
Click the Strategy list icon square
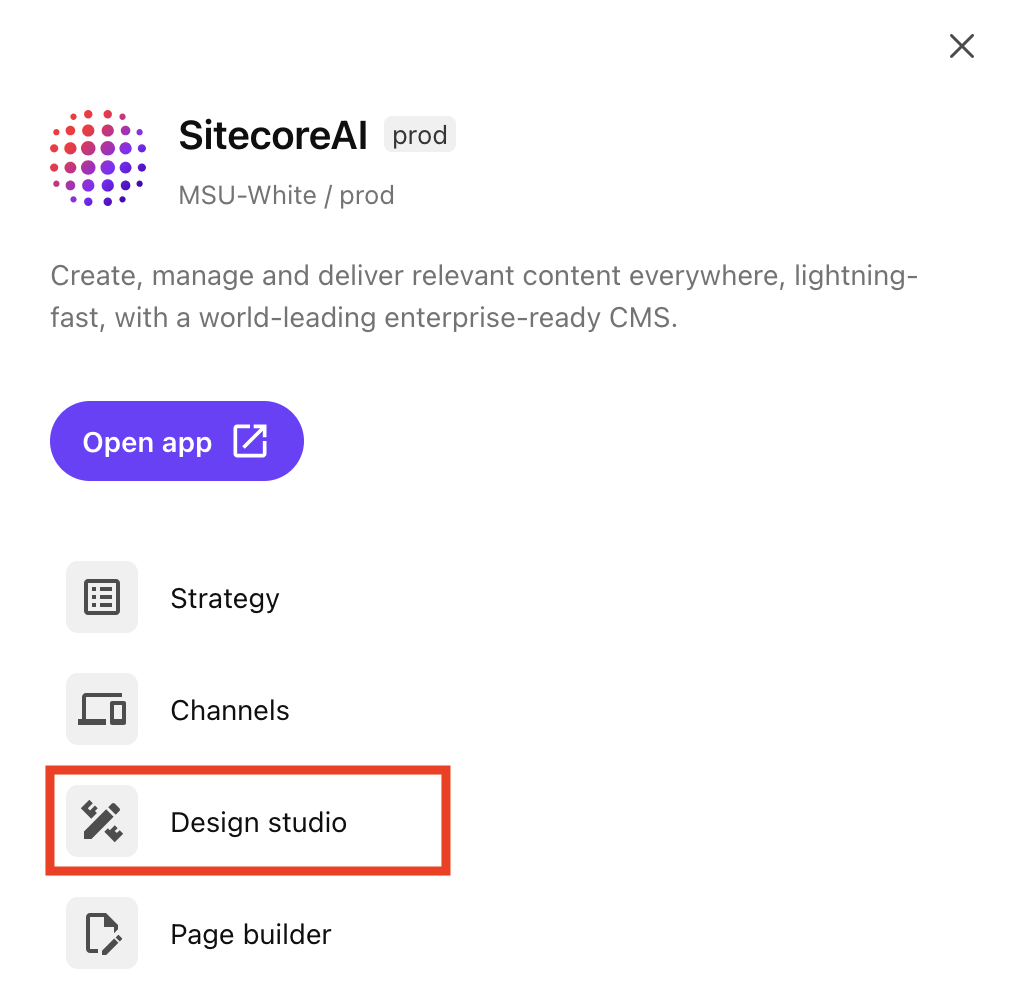(101, 597)
